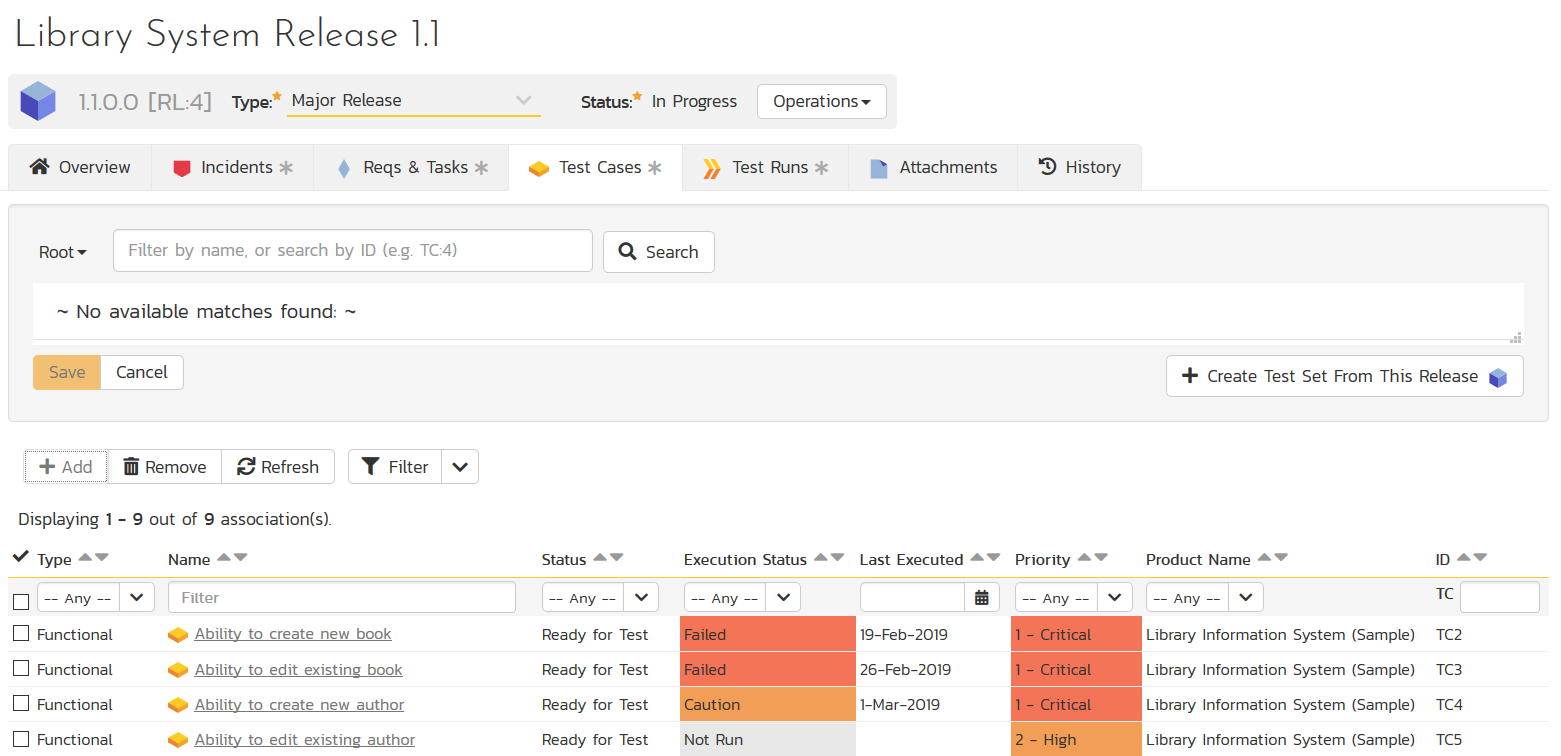Click the 'Filter by name, or search by ID' field
1561x756 pixels.
tap(352, 251)
